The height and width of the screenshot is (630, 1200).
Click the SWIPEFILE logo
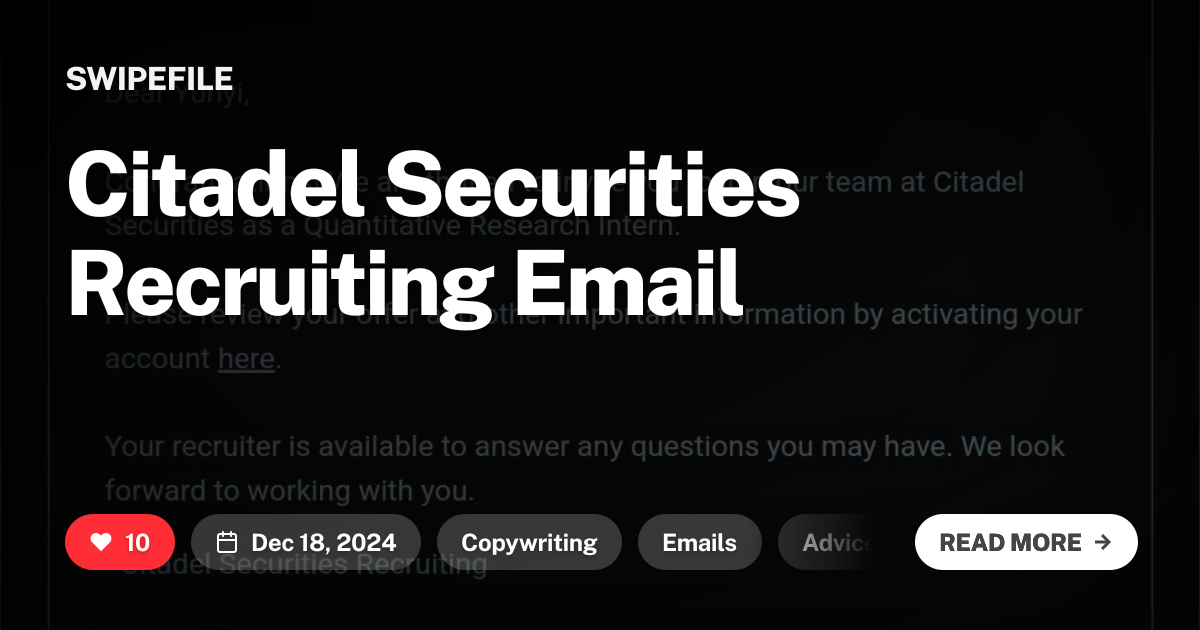click(148, 78)
